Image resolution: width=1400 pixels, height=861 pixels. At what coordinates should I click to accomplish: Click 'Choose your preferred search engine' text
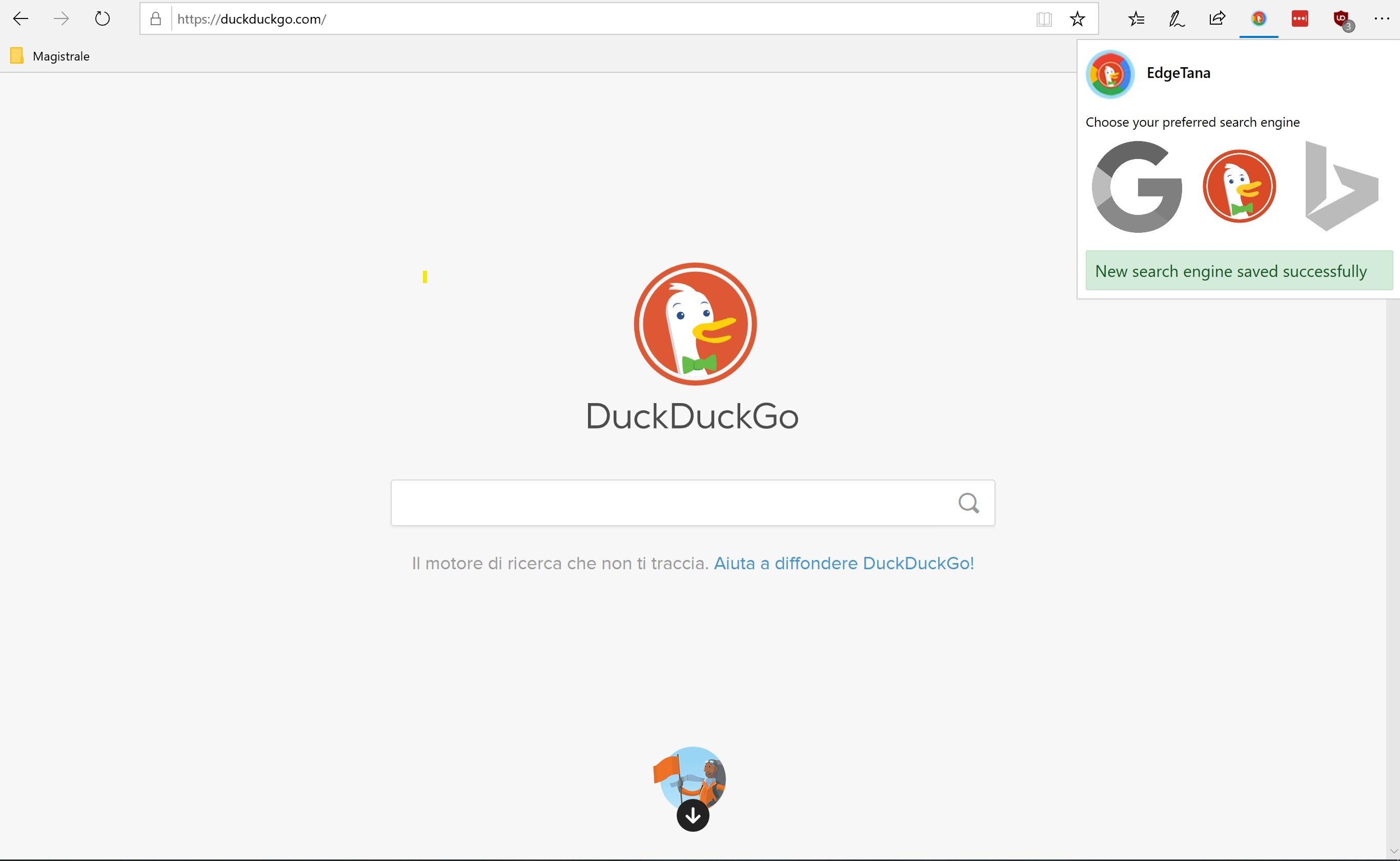(x=1192, y=123)
